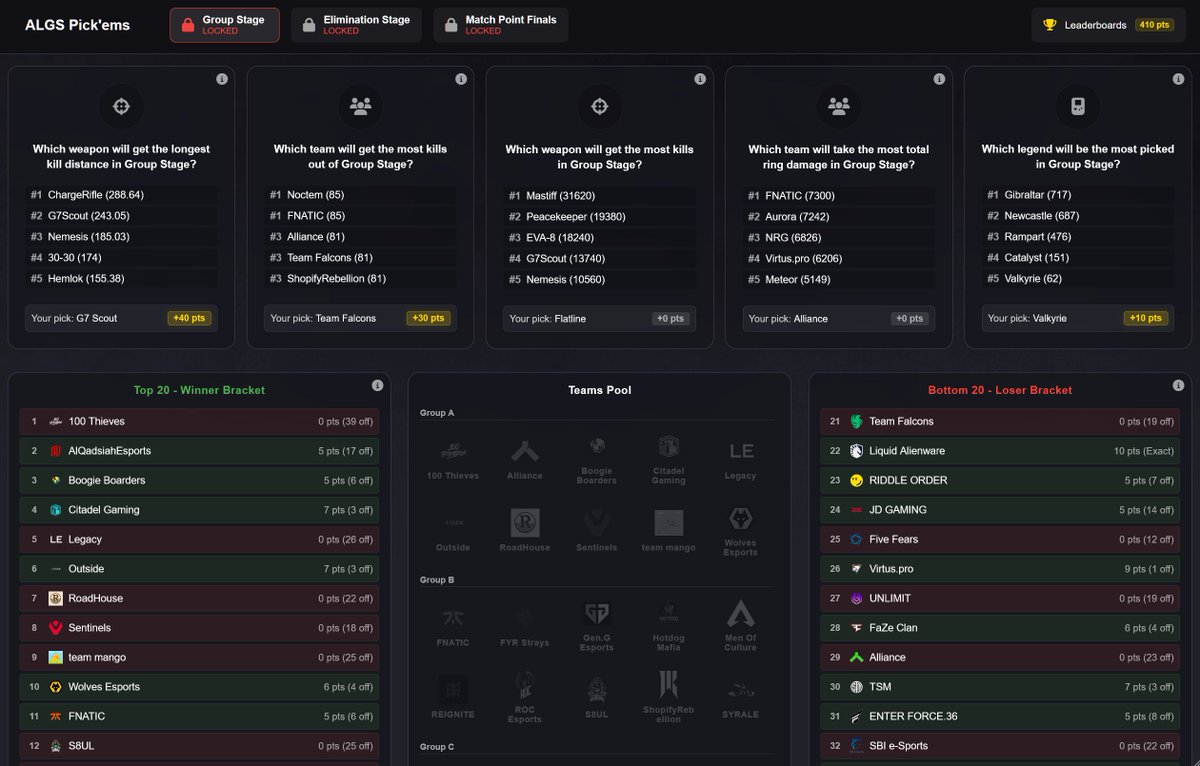This screenshot has height=766, width=1200.
Task: Click lock icon on Elimination Stage tab
Action: click(308, 25)
